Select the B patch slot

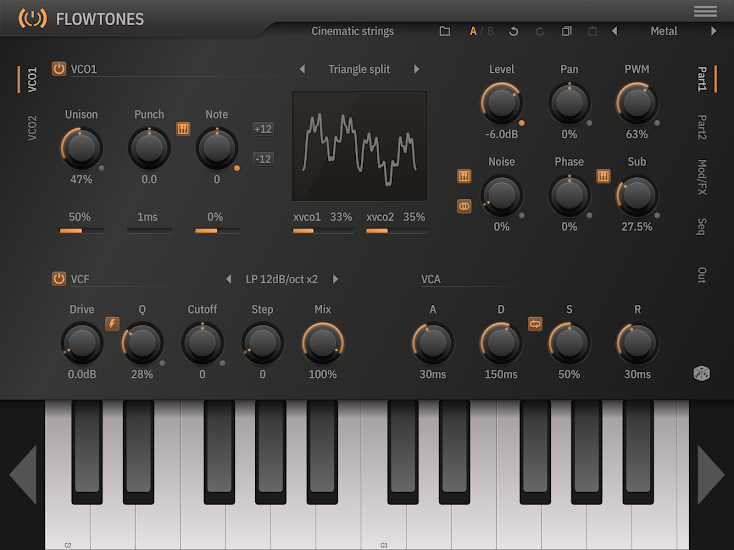point(490,31)
